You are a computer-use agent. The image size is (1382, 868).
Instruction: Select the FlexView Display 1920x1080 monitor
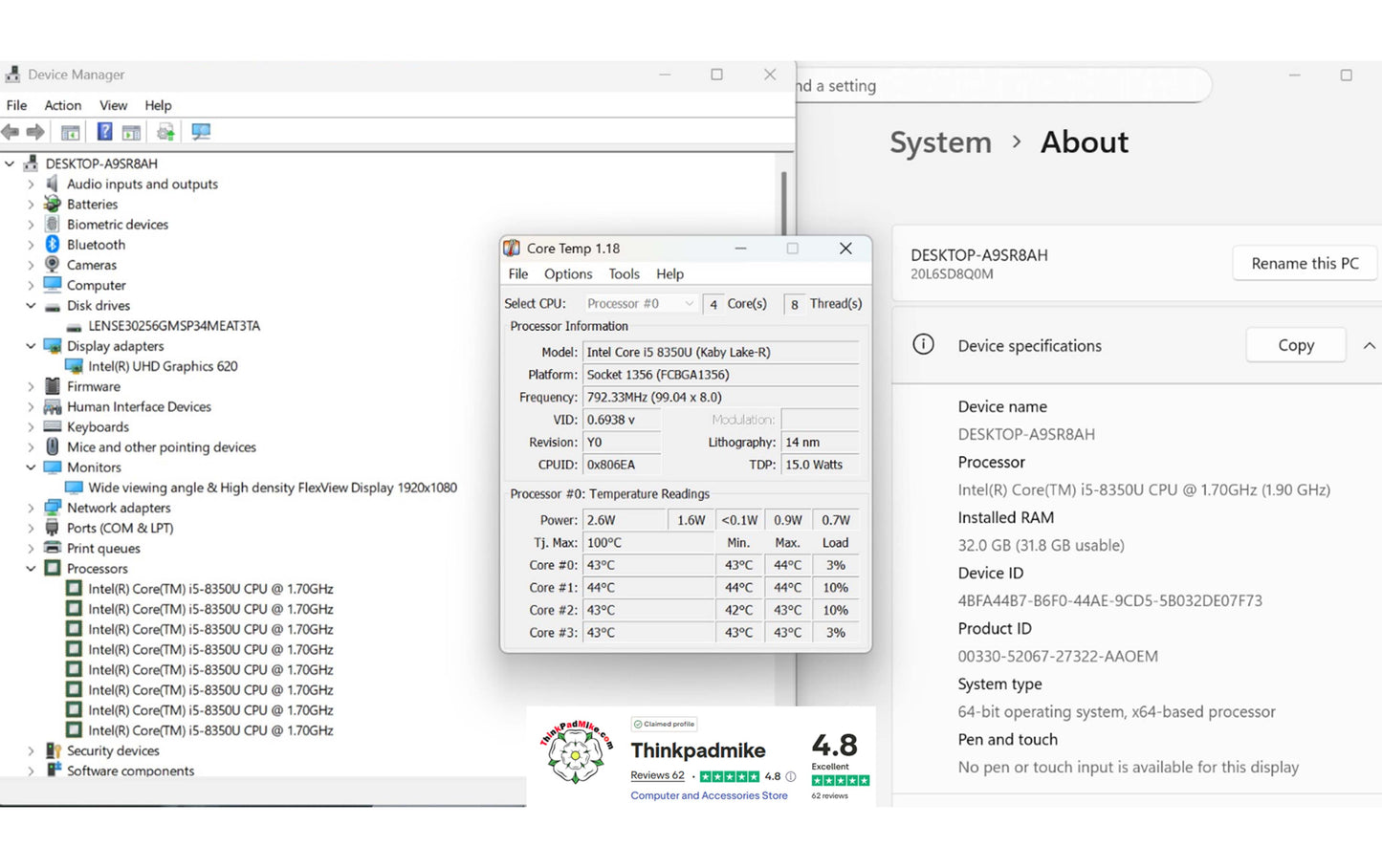click(x=273, y=488)
